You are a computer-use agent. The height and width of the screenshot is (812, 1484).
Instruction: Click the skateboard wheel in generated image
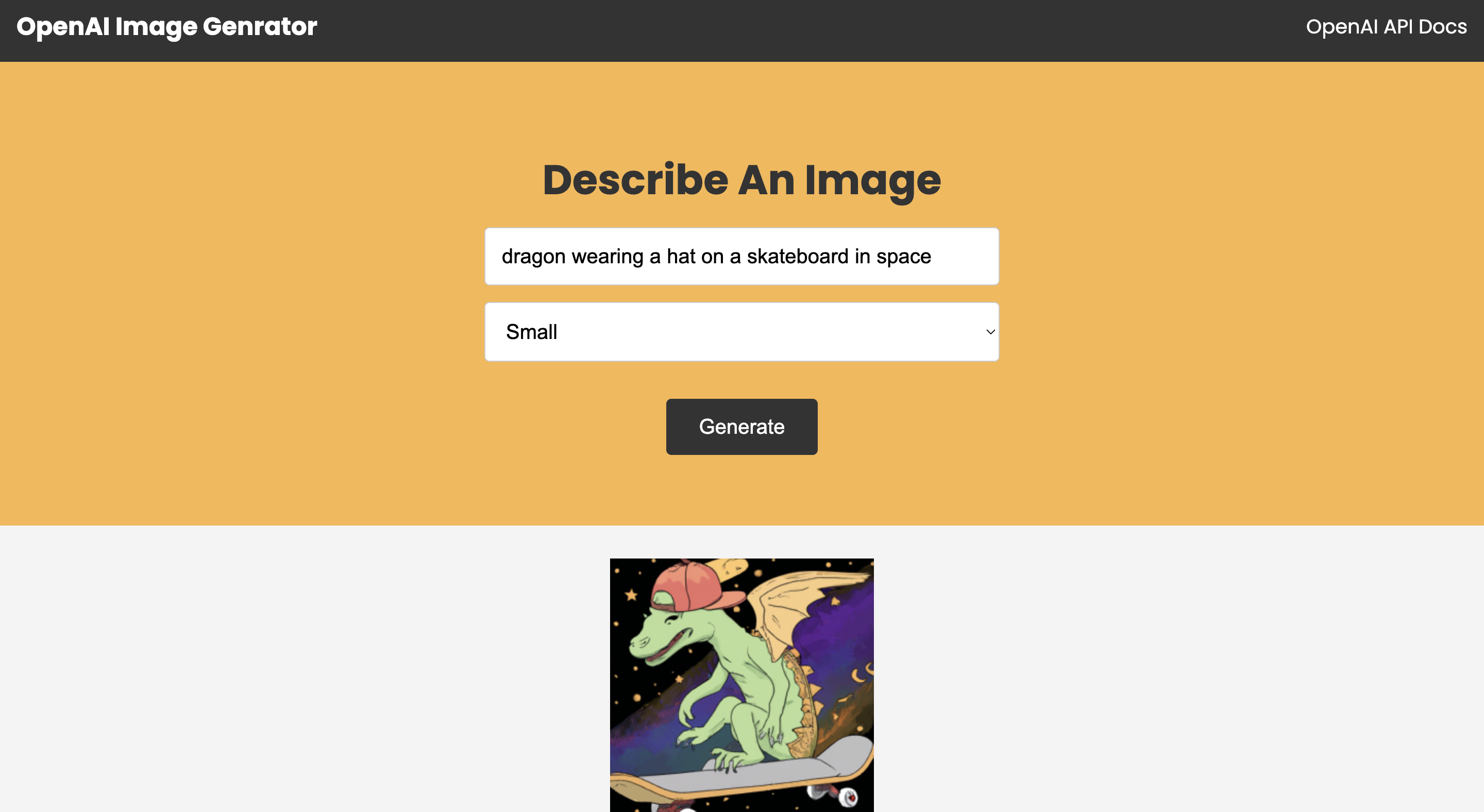click(x=848, y=797)
